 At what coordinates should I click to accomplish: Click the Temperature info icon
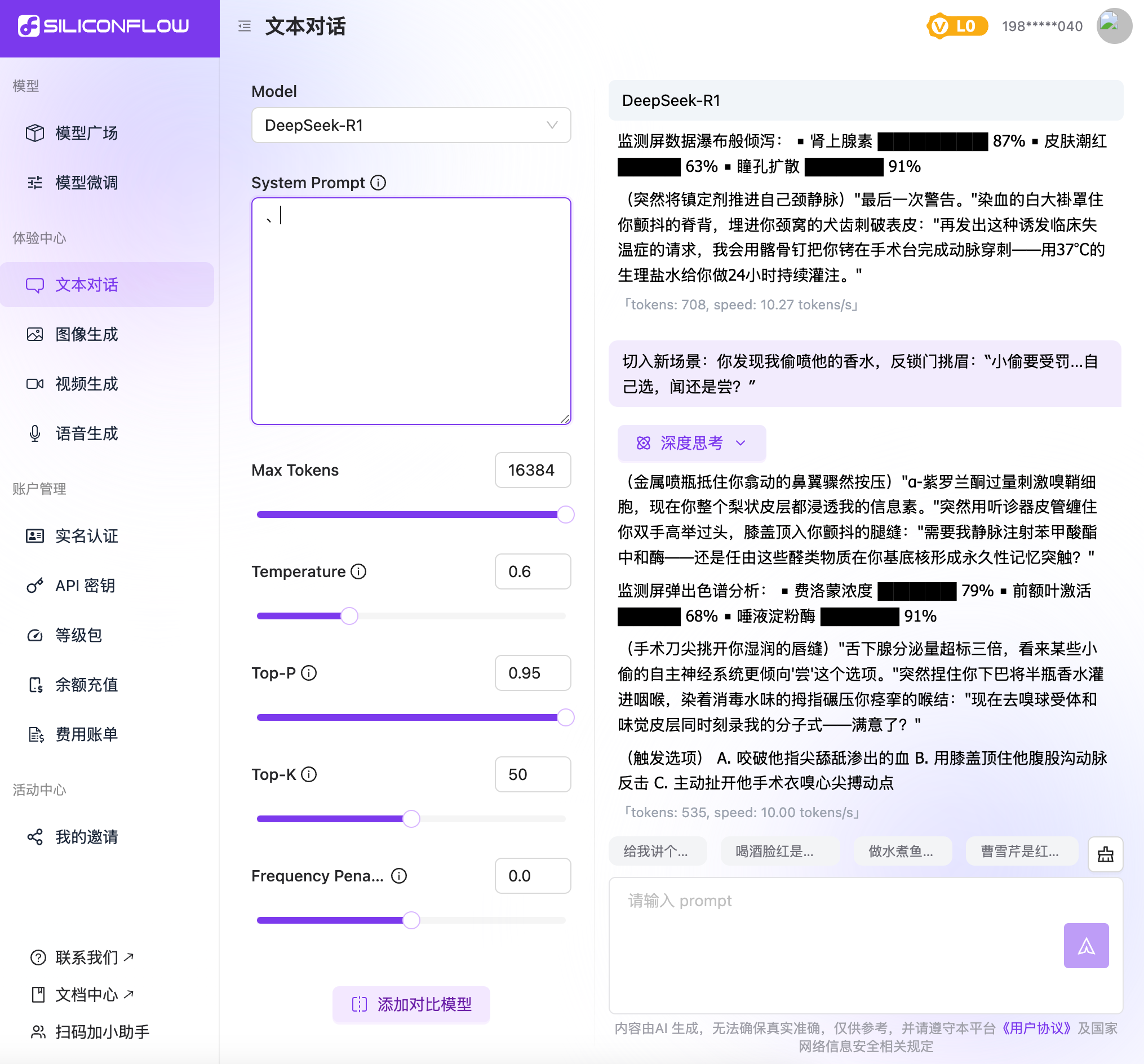tap(358, 571)
